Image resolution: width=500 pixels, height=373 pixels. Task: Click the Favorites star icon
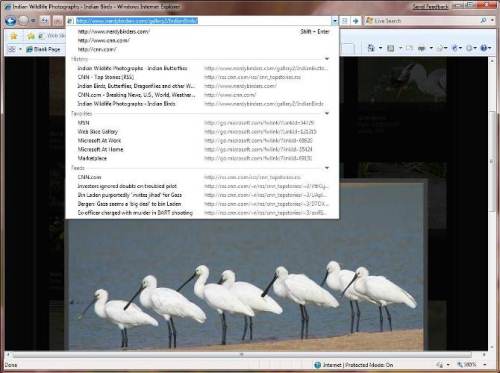tap(13, 36)
